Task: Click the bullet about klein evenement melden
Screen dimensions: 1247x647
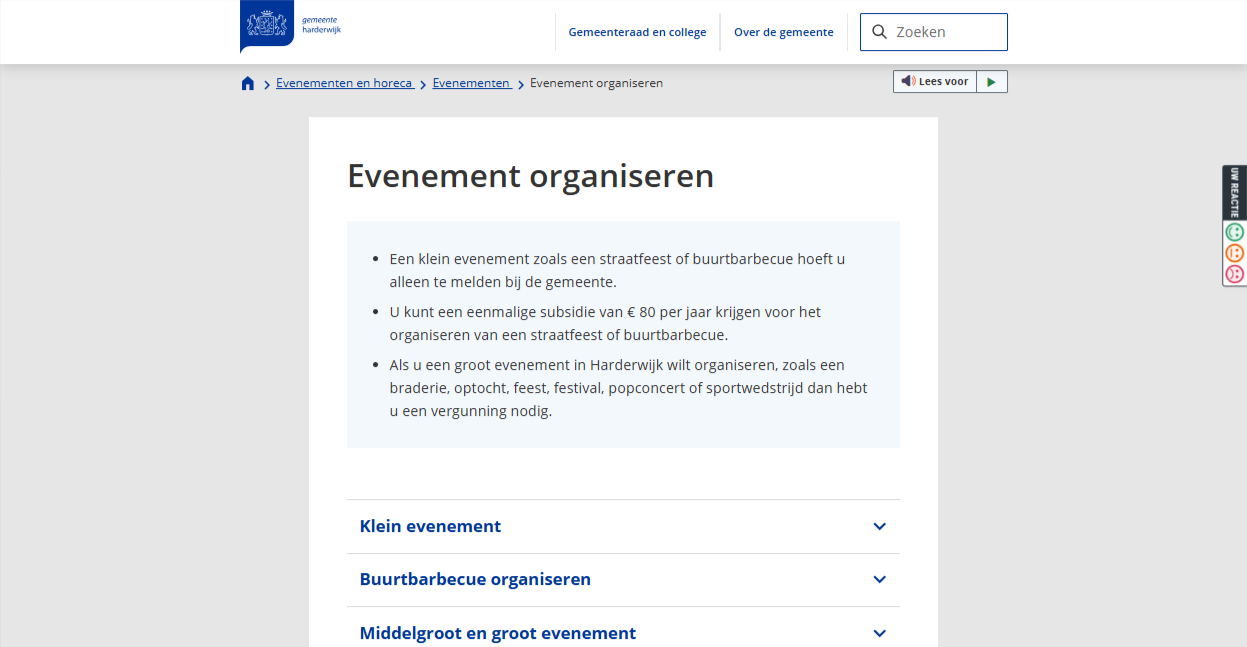Action: pos(617,270)
